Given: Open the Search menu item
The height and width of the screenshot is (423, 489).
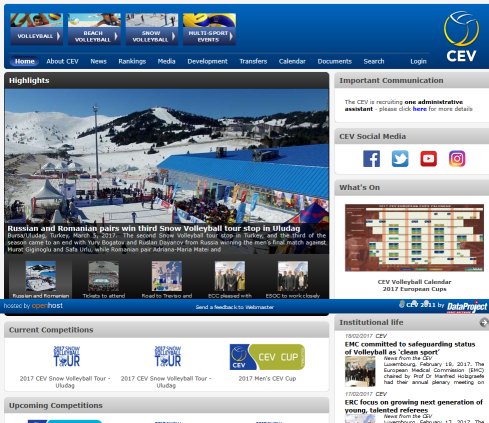Looking at the screenshot, I should [x=374, y=61].
